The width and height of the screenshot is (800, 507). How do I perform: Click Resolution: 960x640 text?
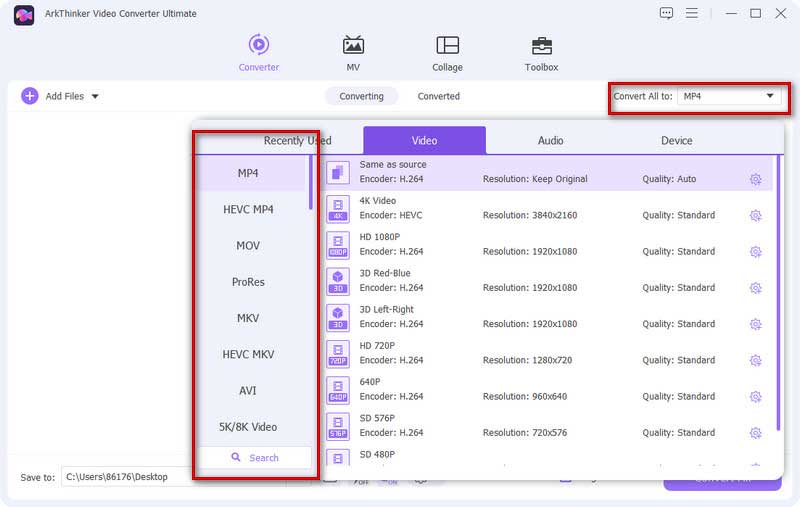(524, 396)
